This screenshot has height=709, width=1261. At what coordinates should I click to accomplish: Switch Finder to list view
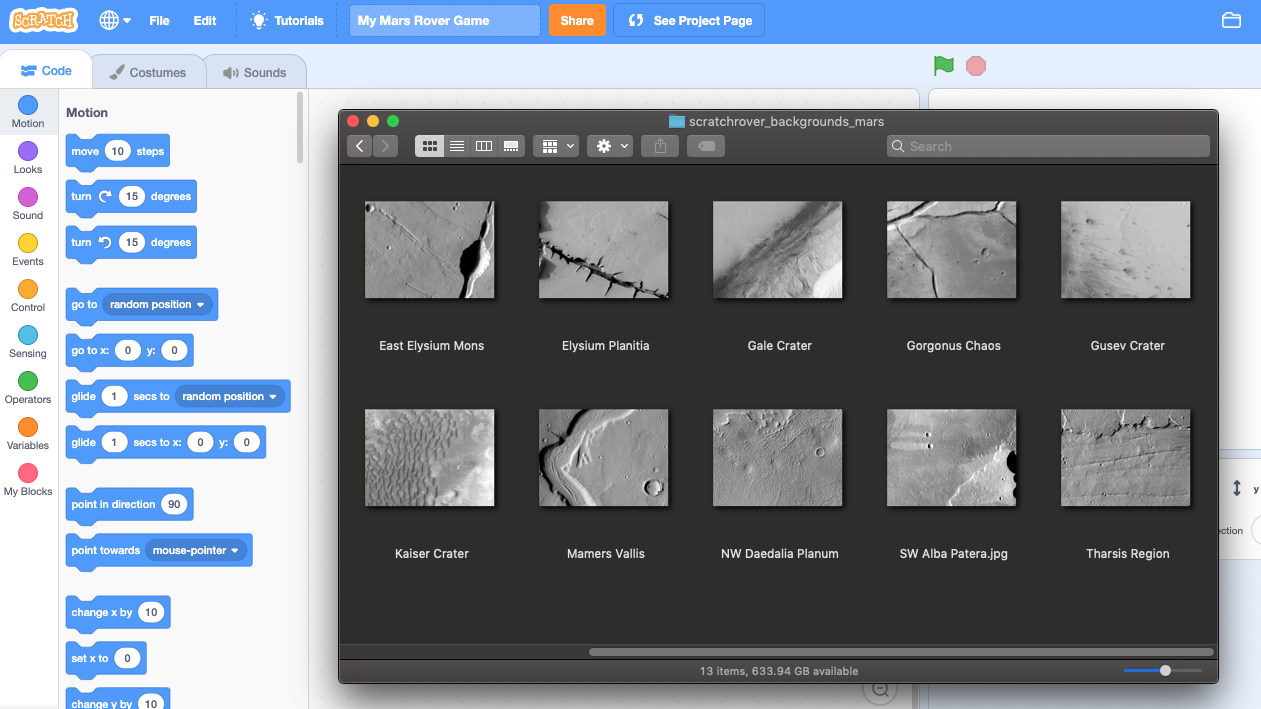coord(456,145)
